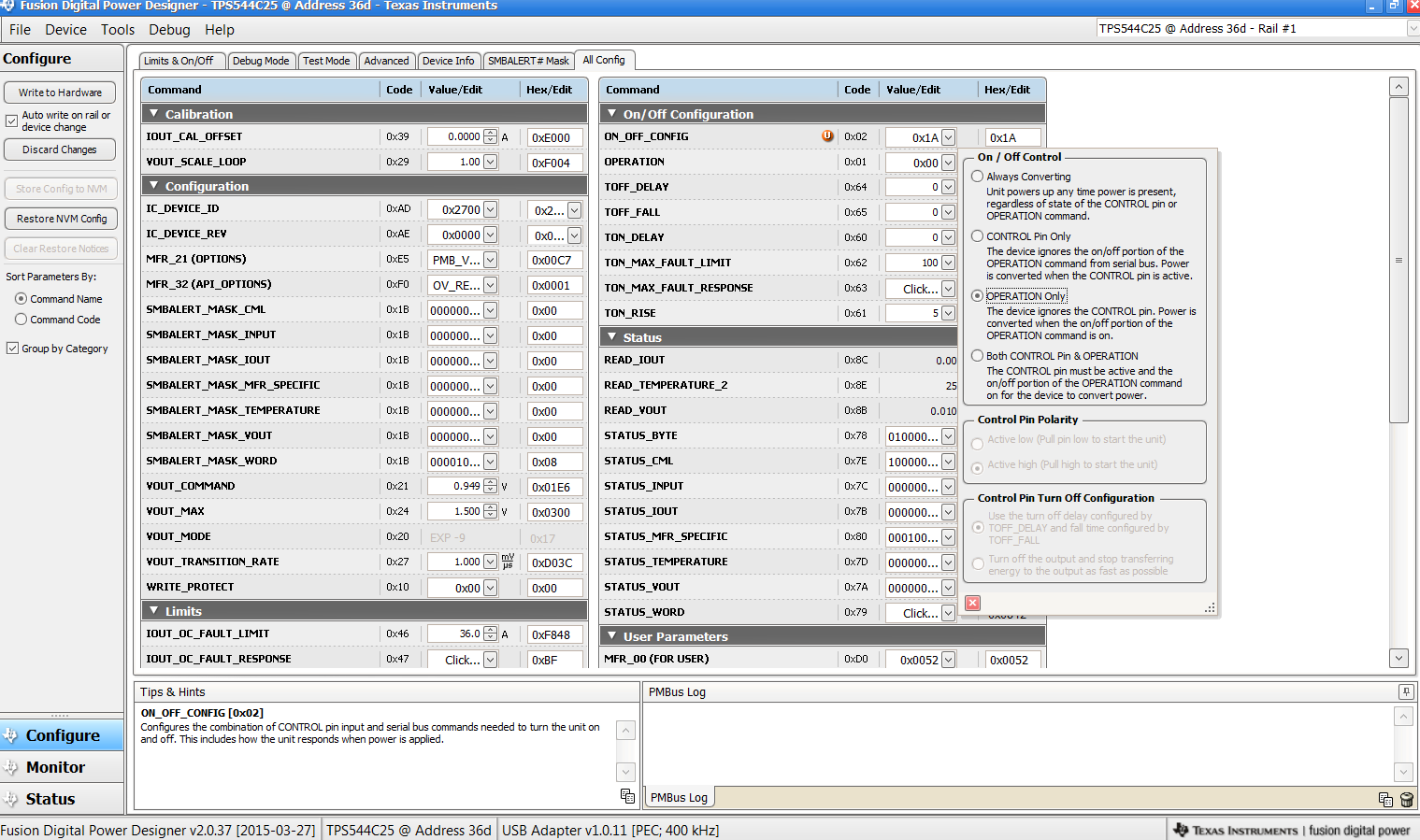Uncheck the Group by Category checkbox
Image resolution: width=1420 pixels, height=840 pixels.
12,349
